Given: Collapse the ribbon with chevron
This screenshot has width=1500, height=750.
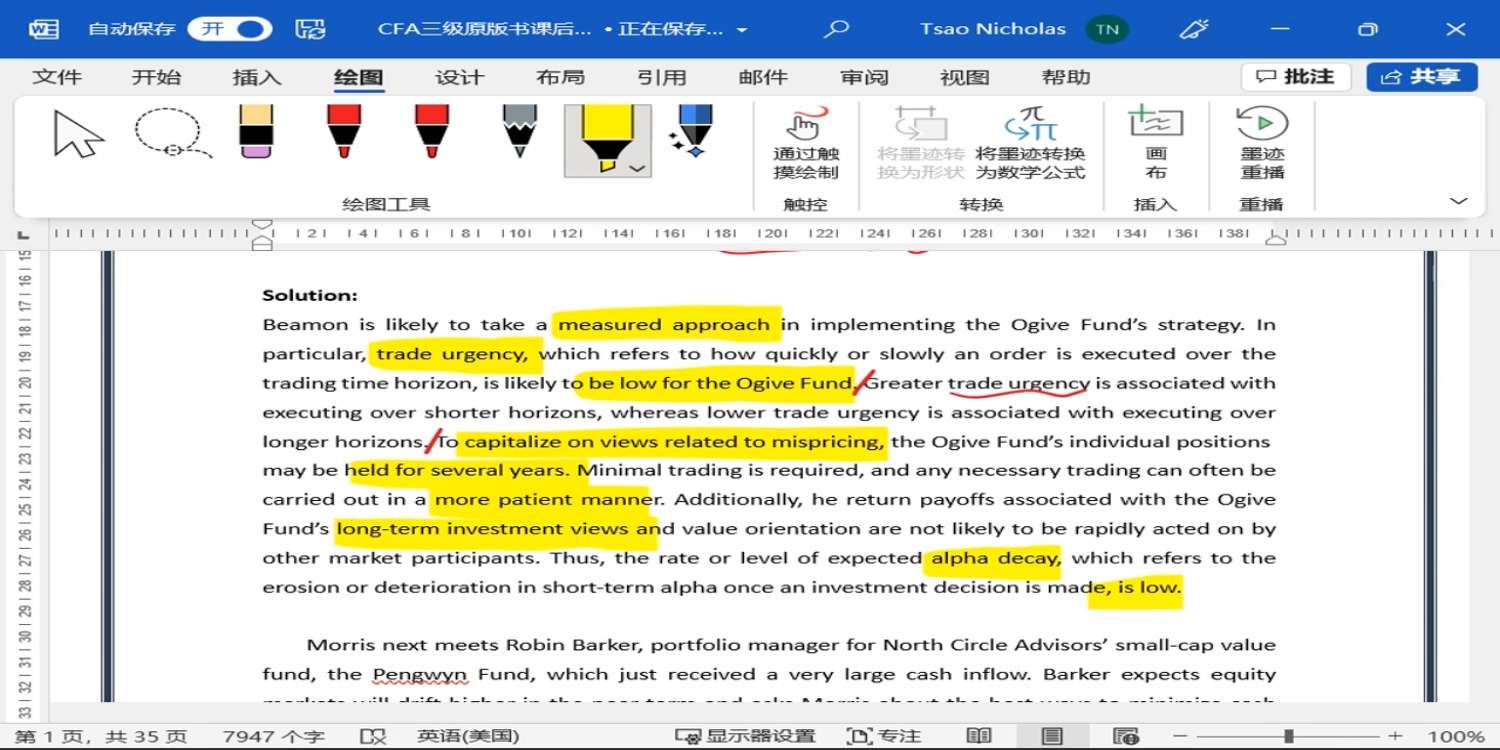Looking at the screenshot, I should (1458, 202).
